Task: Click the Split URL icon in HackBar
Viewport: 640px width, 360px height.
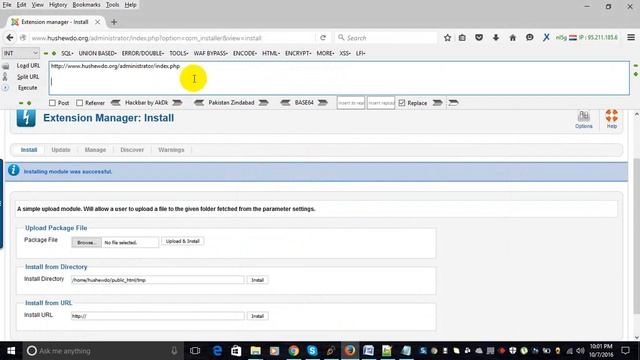Action: point(5,77)
